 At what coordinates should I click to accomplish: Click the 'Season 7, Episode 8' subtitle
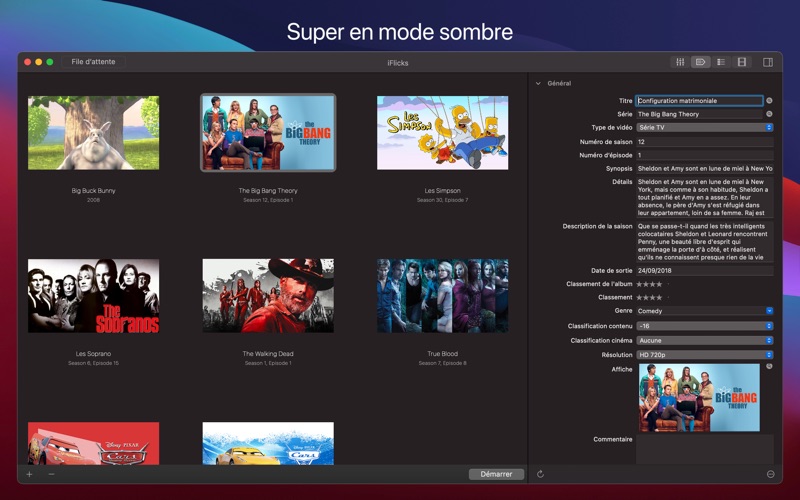[x=442, y=363]
